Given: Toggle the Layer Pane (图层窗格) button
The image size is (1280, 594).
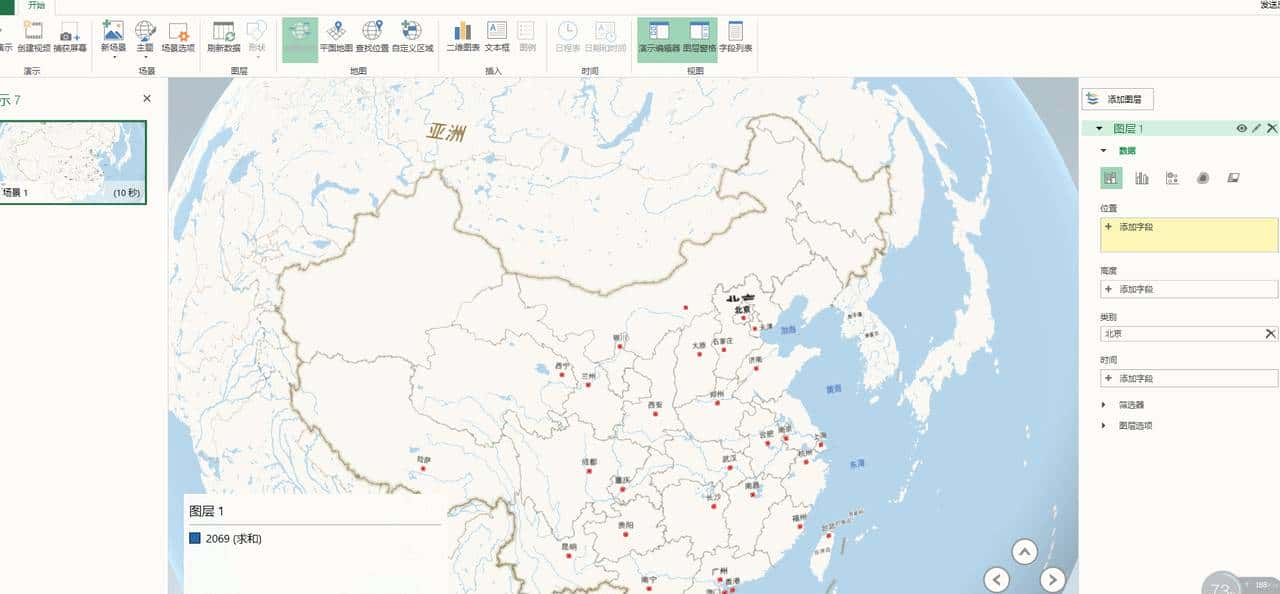Looking at the screenshot, I should (x=698, y=36).
